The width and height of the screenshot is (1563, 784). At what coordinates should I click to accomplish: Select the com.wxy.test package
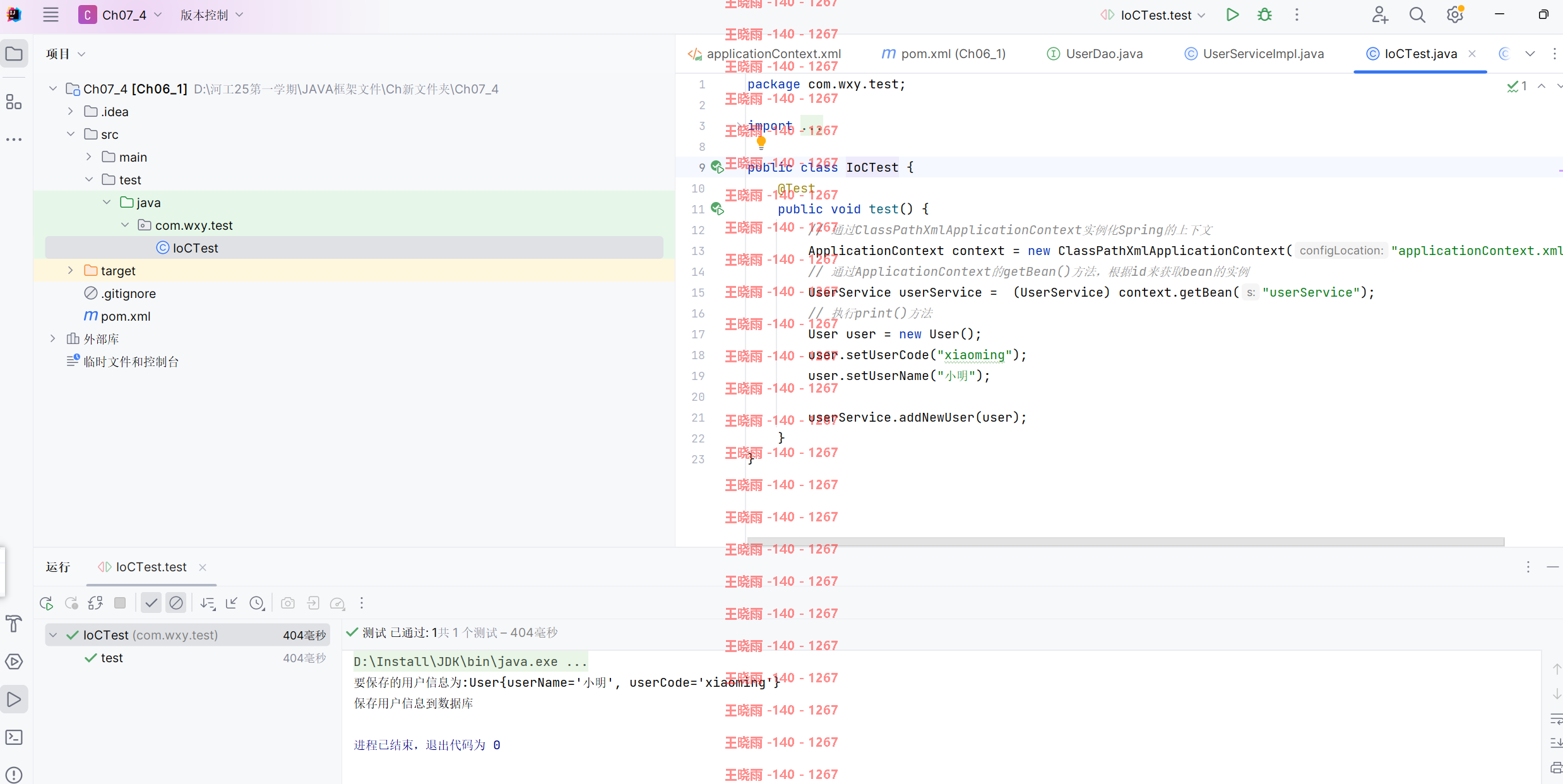click(194, 225)
